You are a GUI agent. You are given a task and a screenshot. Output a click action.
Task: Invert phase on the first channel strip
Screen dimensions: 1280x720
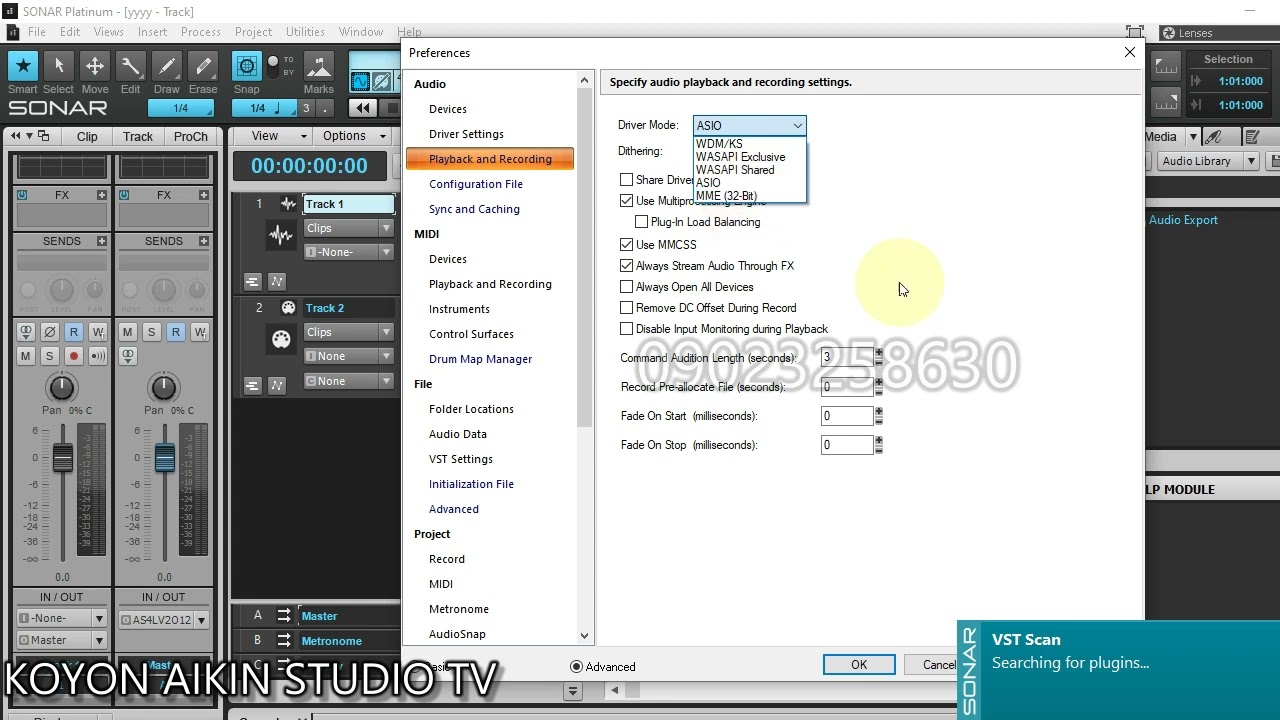pos(49,332)
